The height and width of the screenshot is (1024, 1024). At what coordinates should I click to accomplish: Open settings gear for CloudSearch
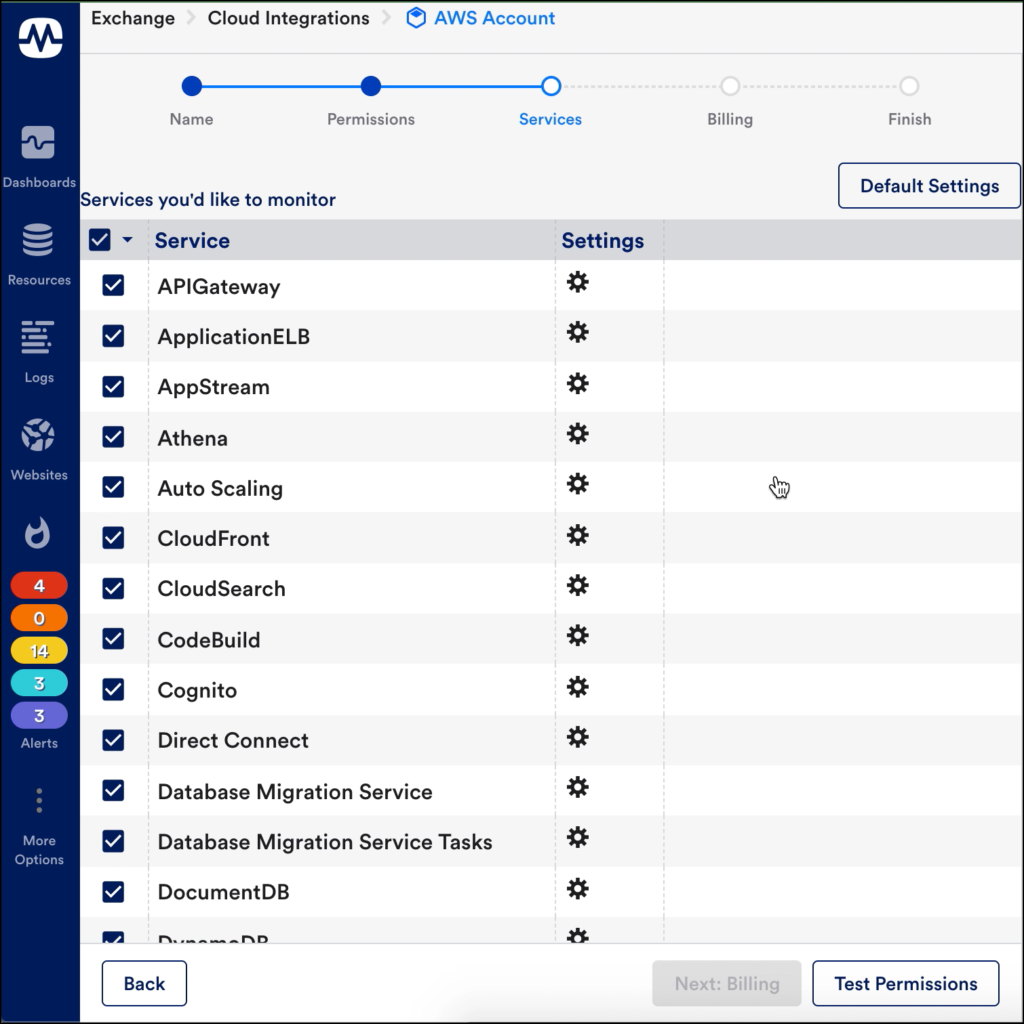click(x=577, y=585)
